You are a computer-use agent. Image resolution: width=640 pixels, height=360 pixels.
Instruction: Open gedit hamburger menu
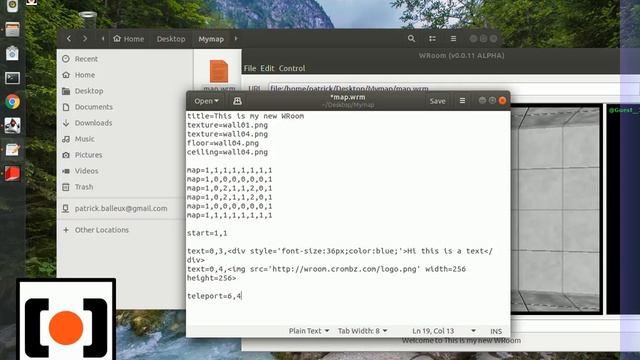click(x=462, y=101)
